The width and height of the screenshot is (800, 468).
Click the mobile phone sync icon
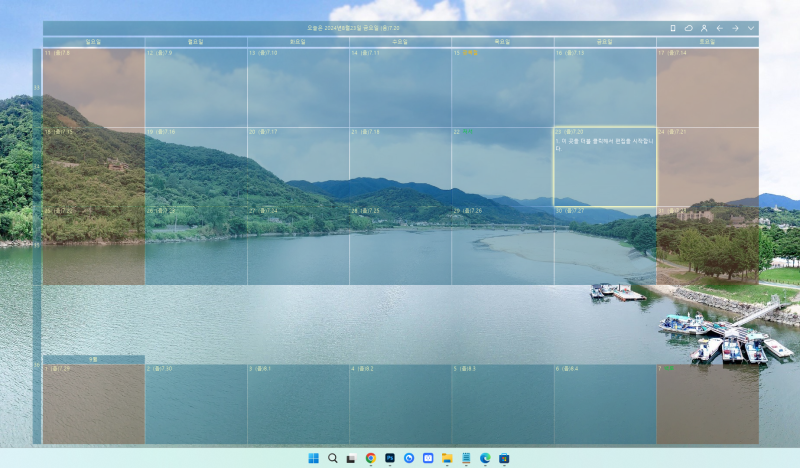tap(672, 28)
